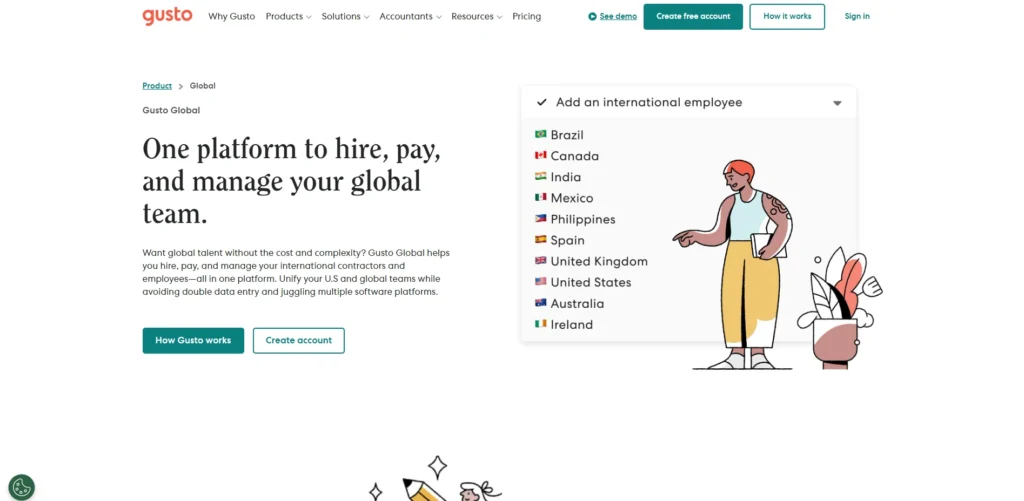
Task: Click the Brazil flag icon
Action: pyautogui.click(x=541, y=134)
